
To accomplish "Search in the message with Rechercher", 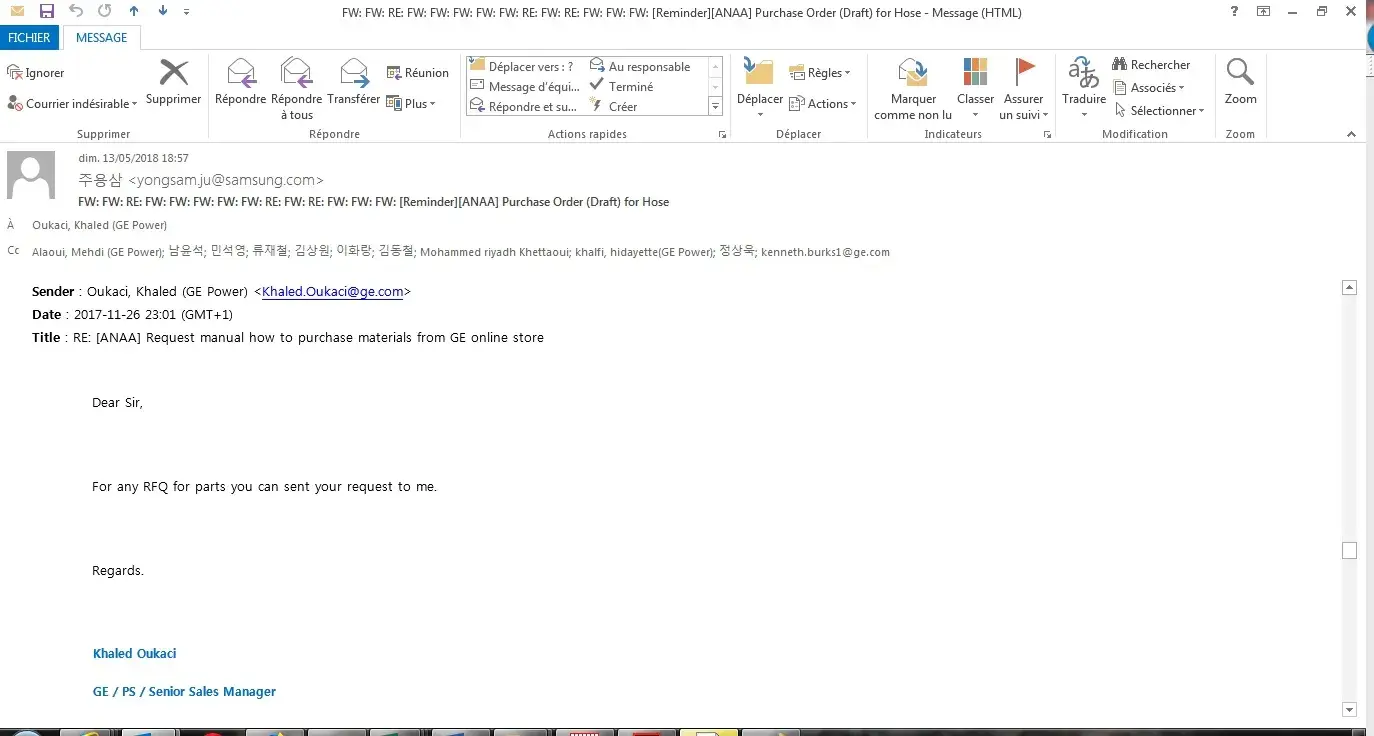I will tap(1151, 65).
